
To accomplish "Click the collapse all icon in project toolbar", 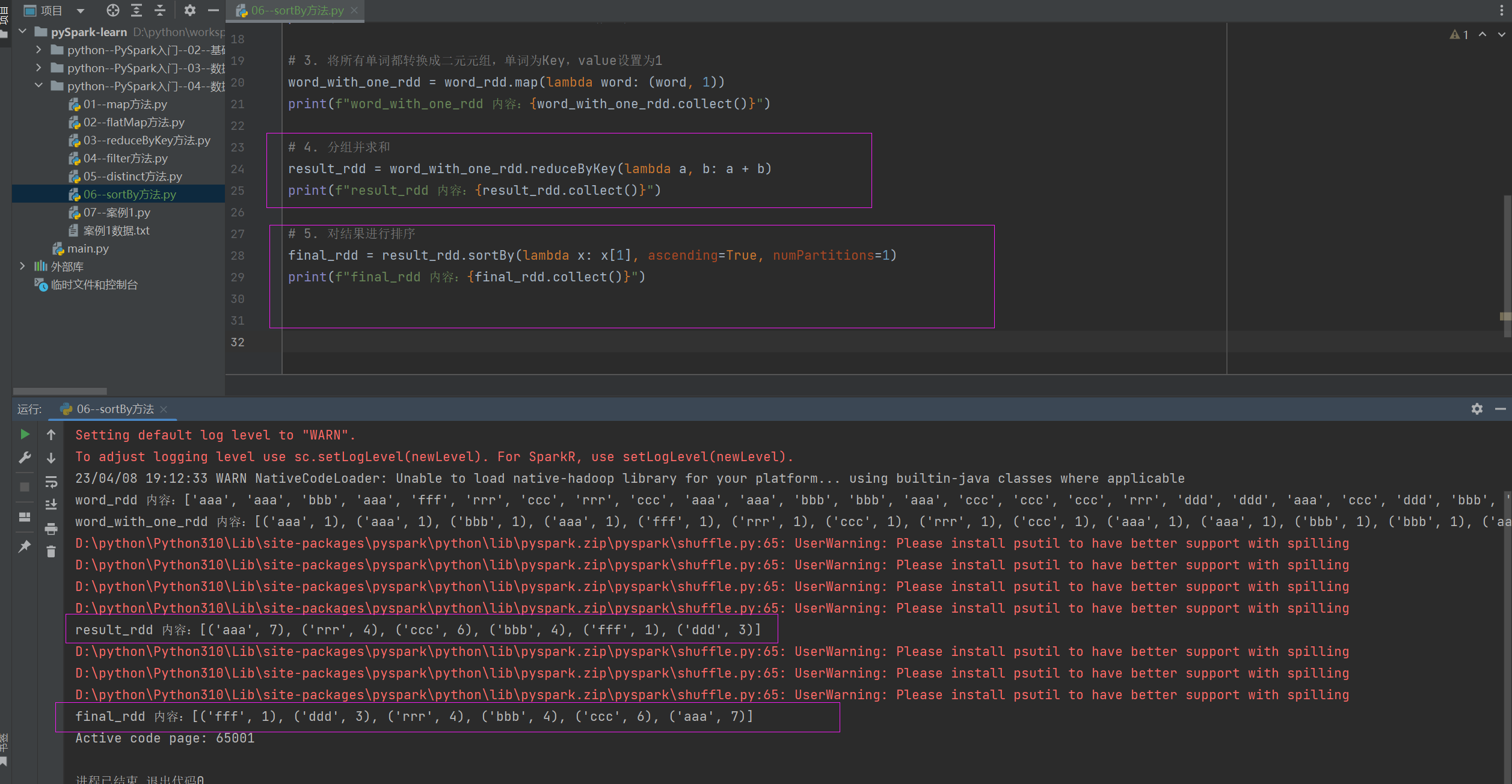I will pos(160,10).
